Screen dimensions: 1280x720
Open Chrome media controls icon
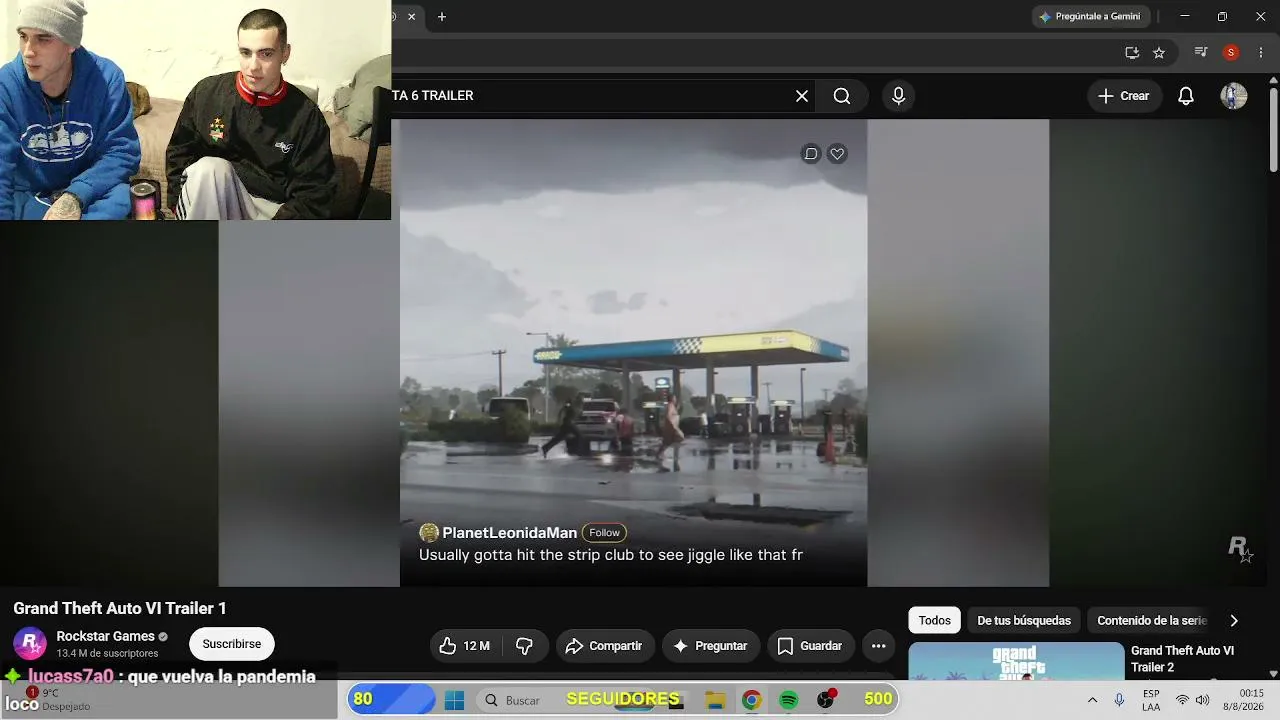coord(1202,52)
